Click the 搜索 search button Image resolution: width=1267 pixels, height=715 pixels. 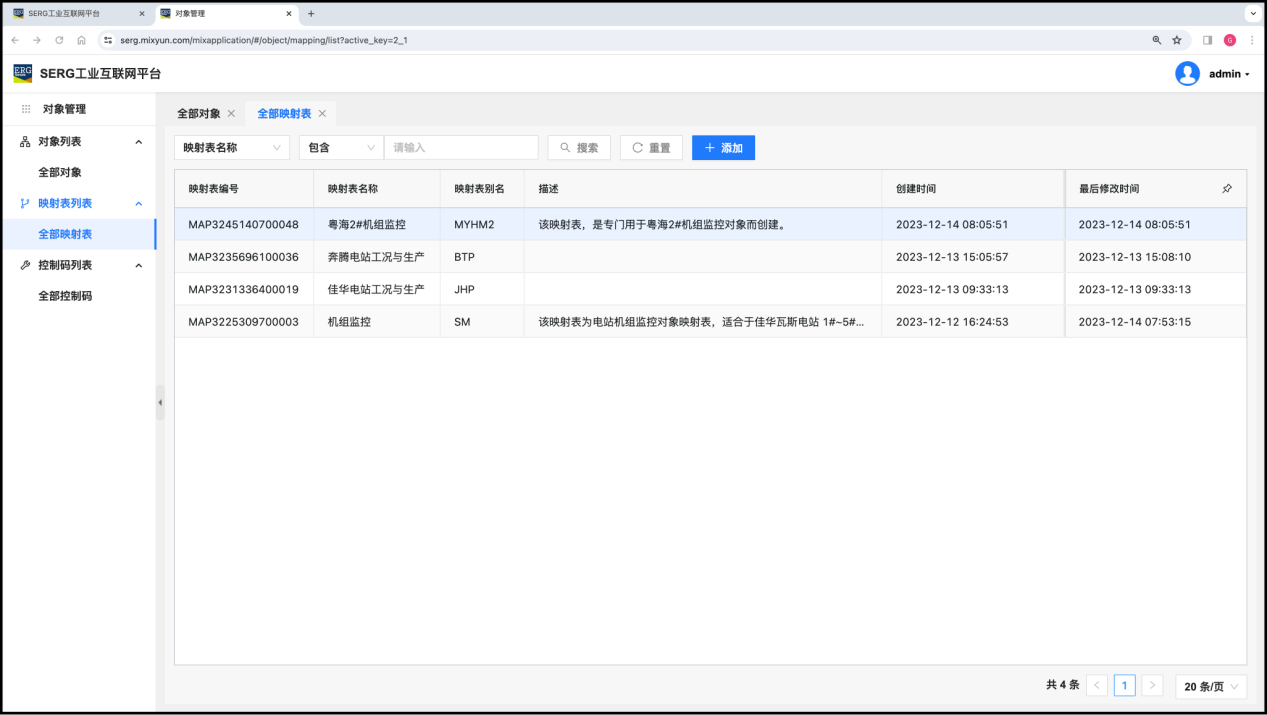579,148
